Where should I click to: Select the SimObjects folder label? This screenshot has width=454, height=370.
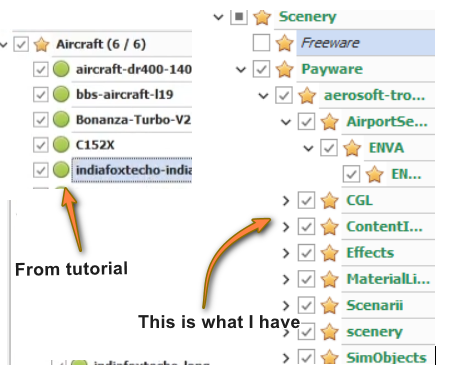point(387,358)
